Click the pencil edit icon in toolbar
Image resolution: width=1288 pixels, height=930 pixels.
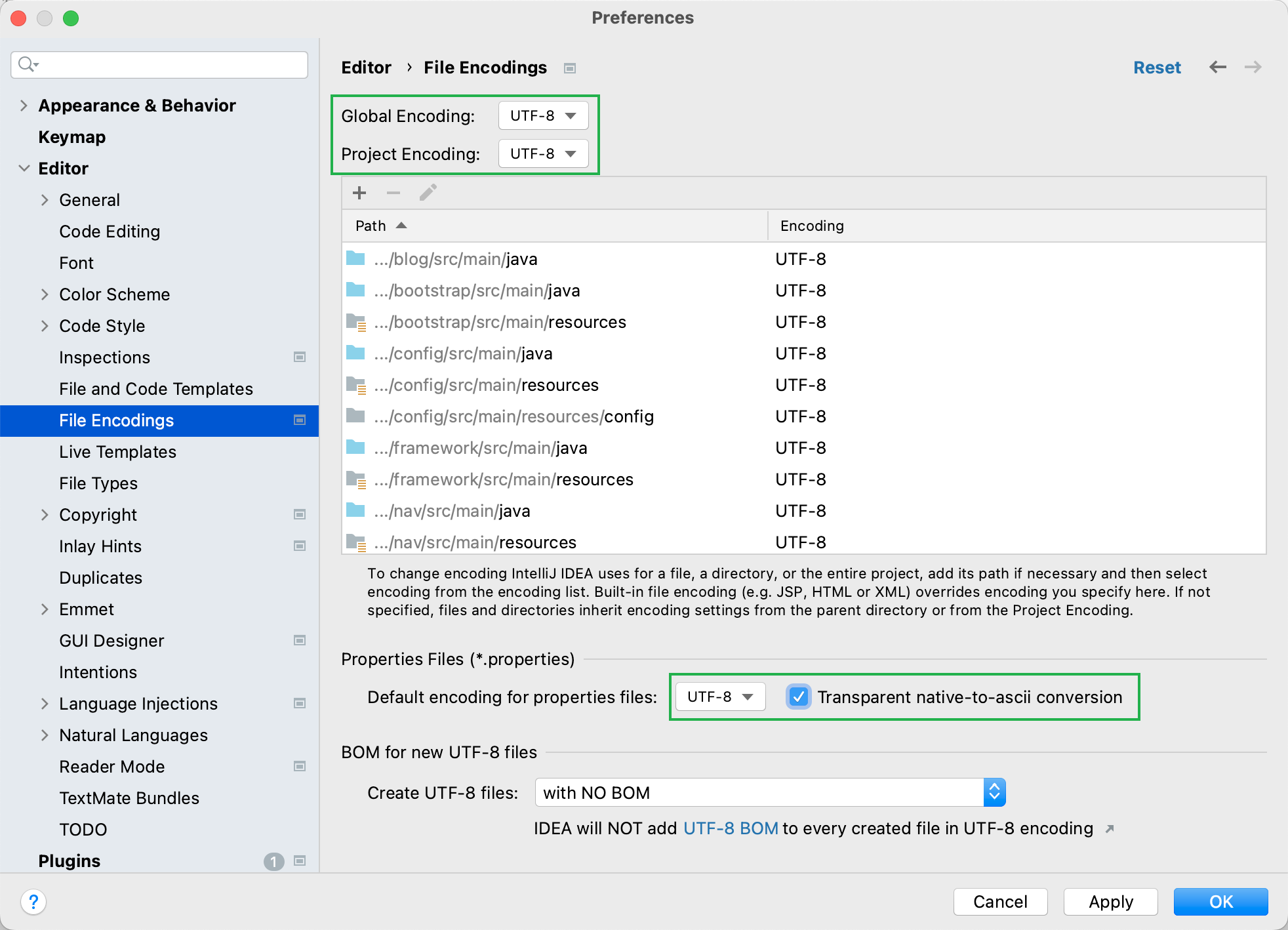[428, 193]
